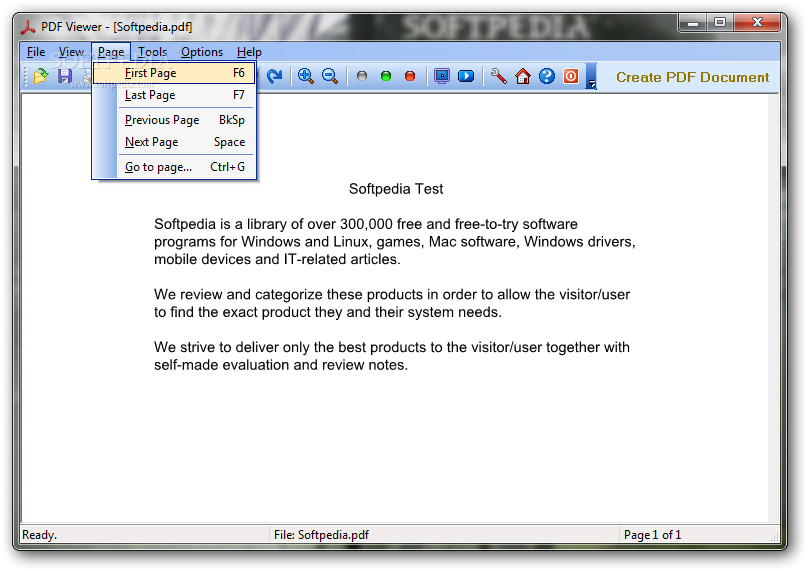Click the red circle toolbar icon
This screenshot has width=808, height=571.
410,76
